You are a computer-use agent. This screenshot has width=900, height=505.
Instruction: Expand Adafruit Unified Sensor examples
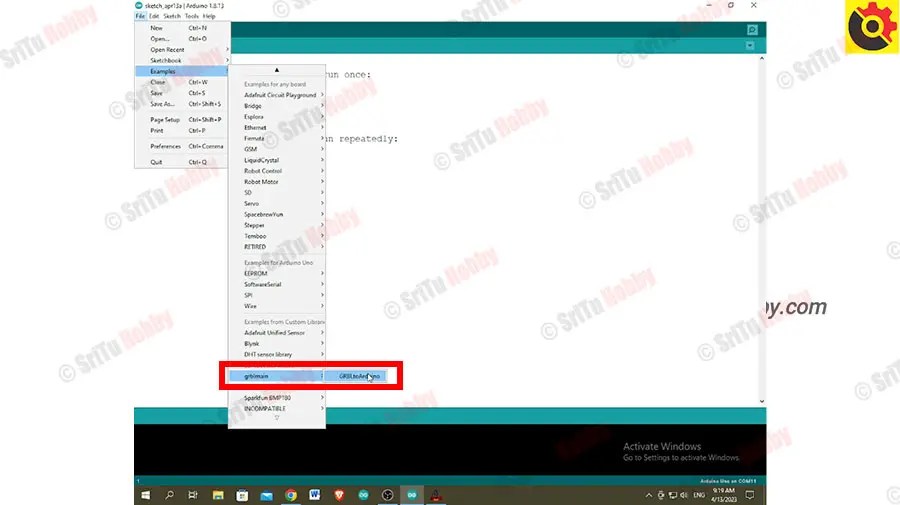(x=277, y=333)
